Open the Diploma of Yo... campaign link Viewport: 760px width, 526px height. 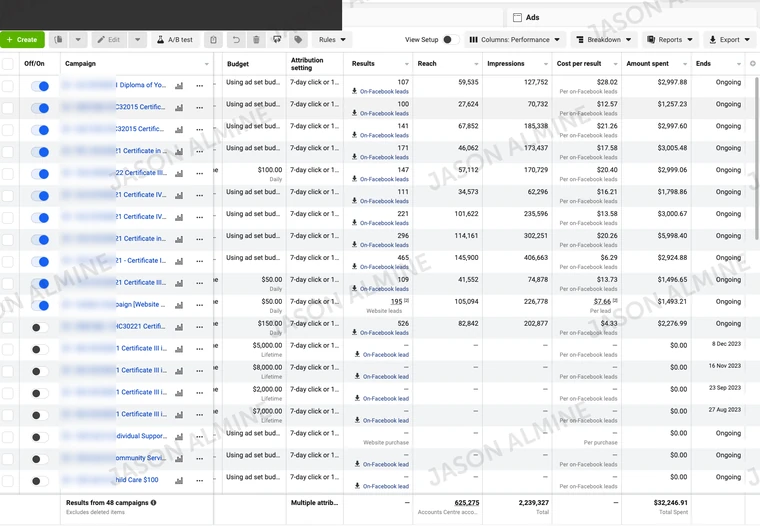pyautogui.click(x=142, y=85)
